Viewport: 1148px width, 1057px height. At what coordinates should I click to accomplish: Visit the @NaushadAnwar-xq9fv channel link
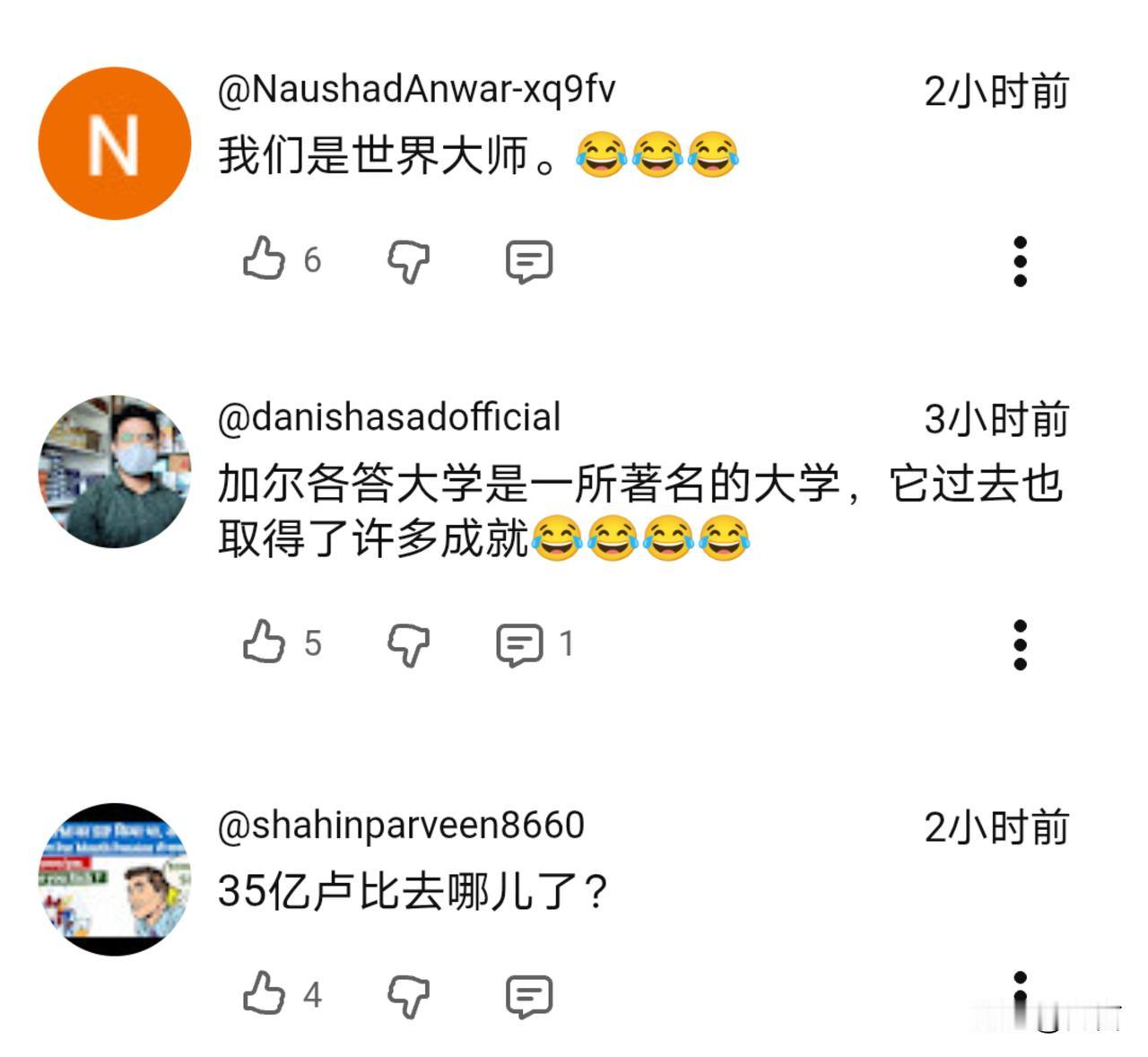coord(417,90)
